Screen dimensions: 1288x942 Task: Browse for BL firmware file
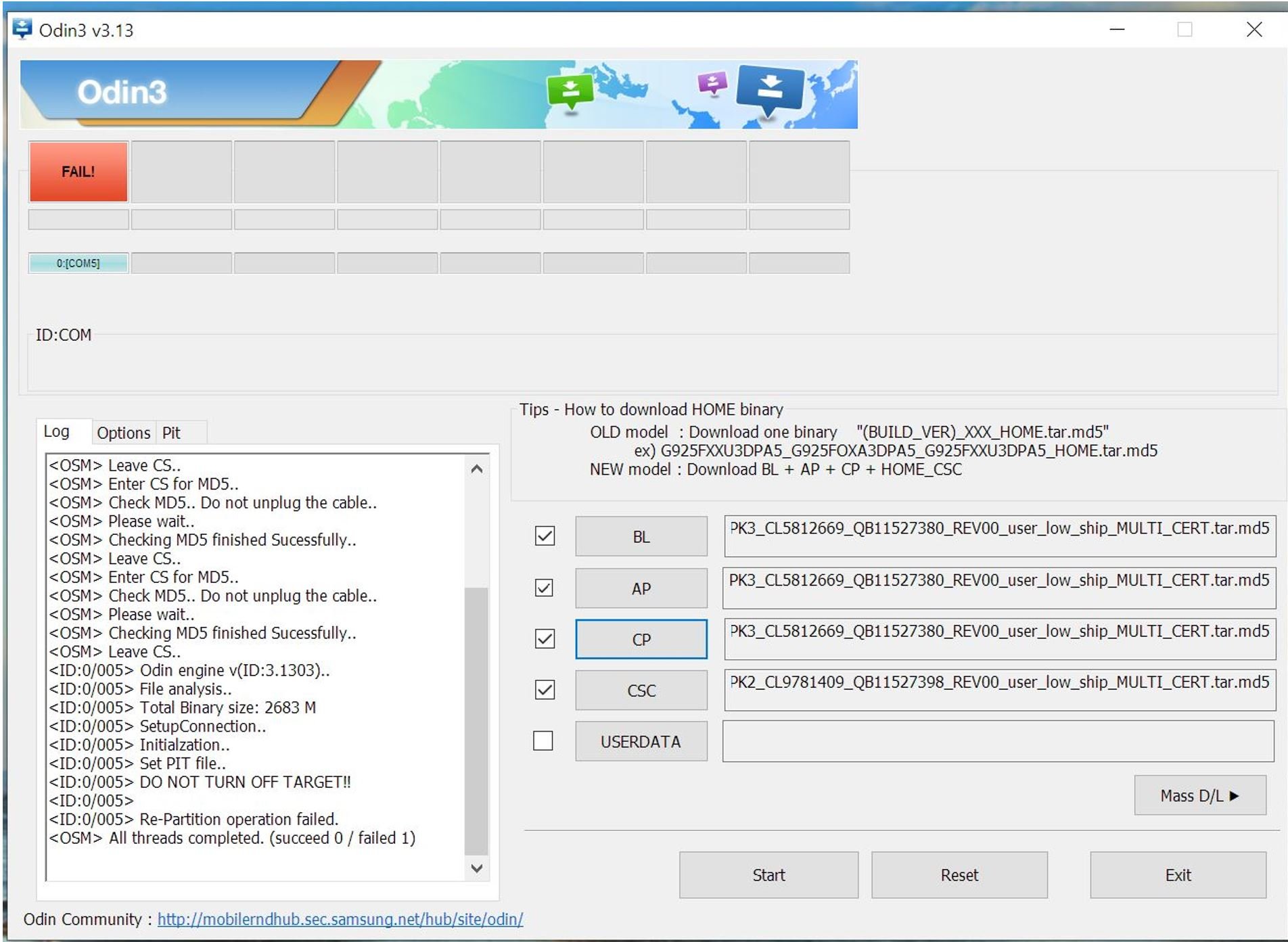click(641, 537)
